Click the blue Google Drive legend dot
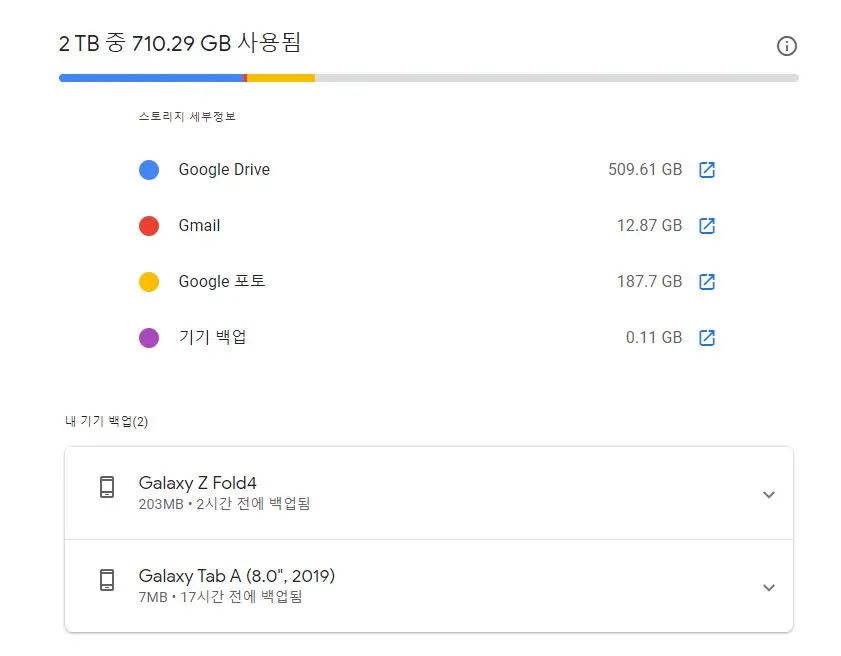Viewport: 841px width, 656px height. (x=148, y=170)
